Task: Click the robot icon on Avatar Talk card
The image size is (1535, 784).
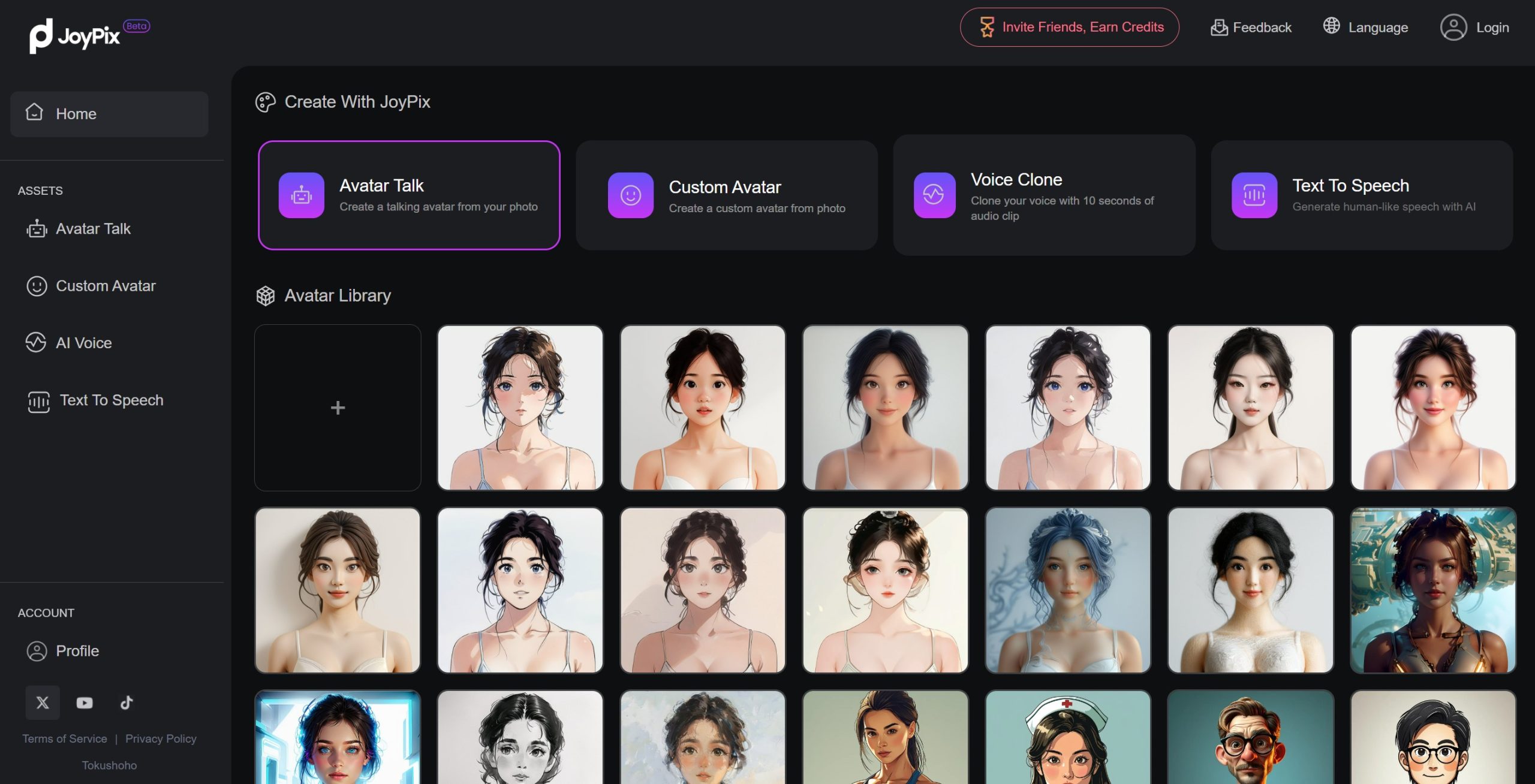Action: pos(301,195)
